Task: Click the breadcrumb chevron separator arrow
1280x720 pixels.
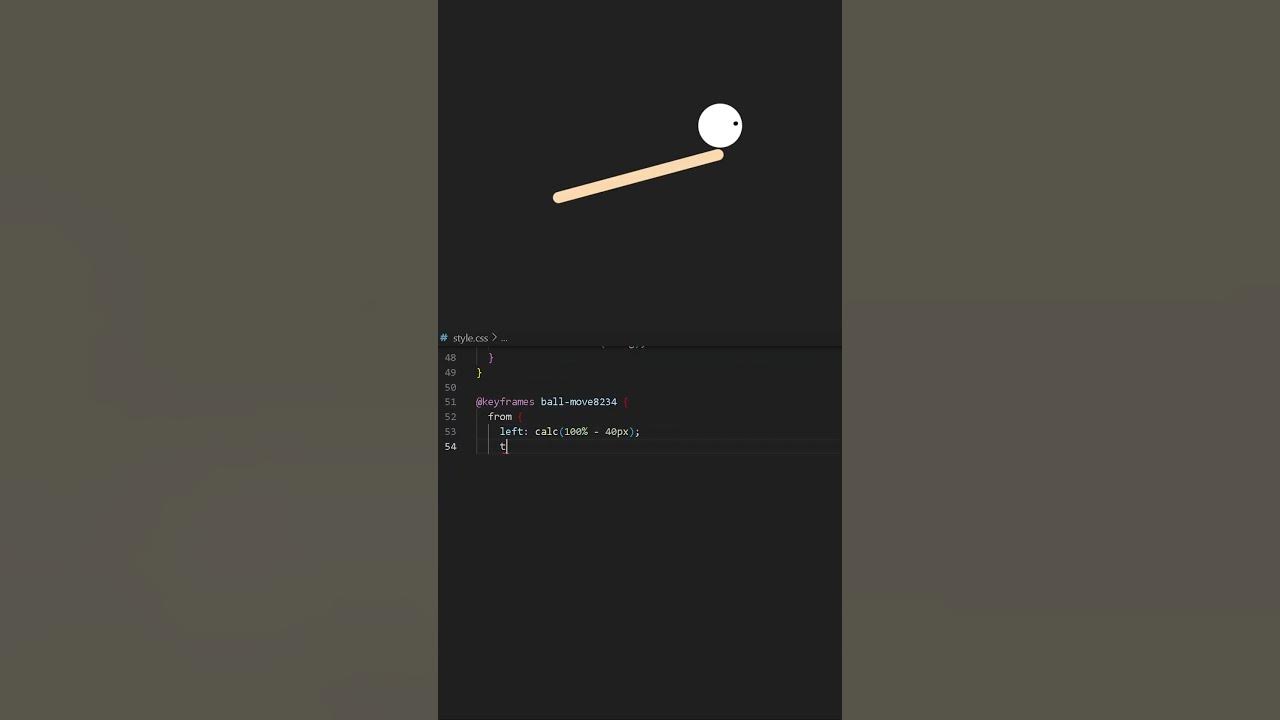Action: click(x=494, y=338)
